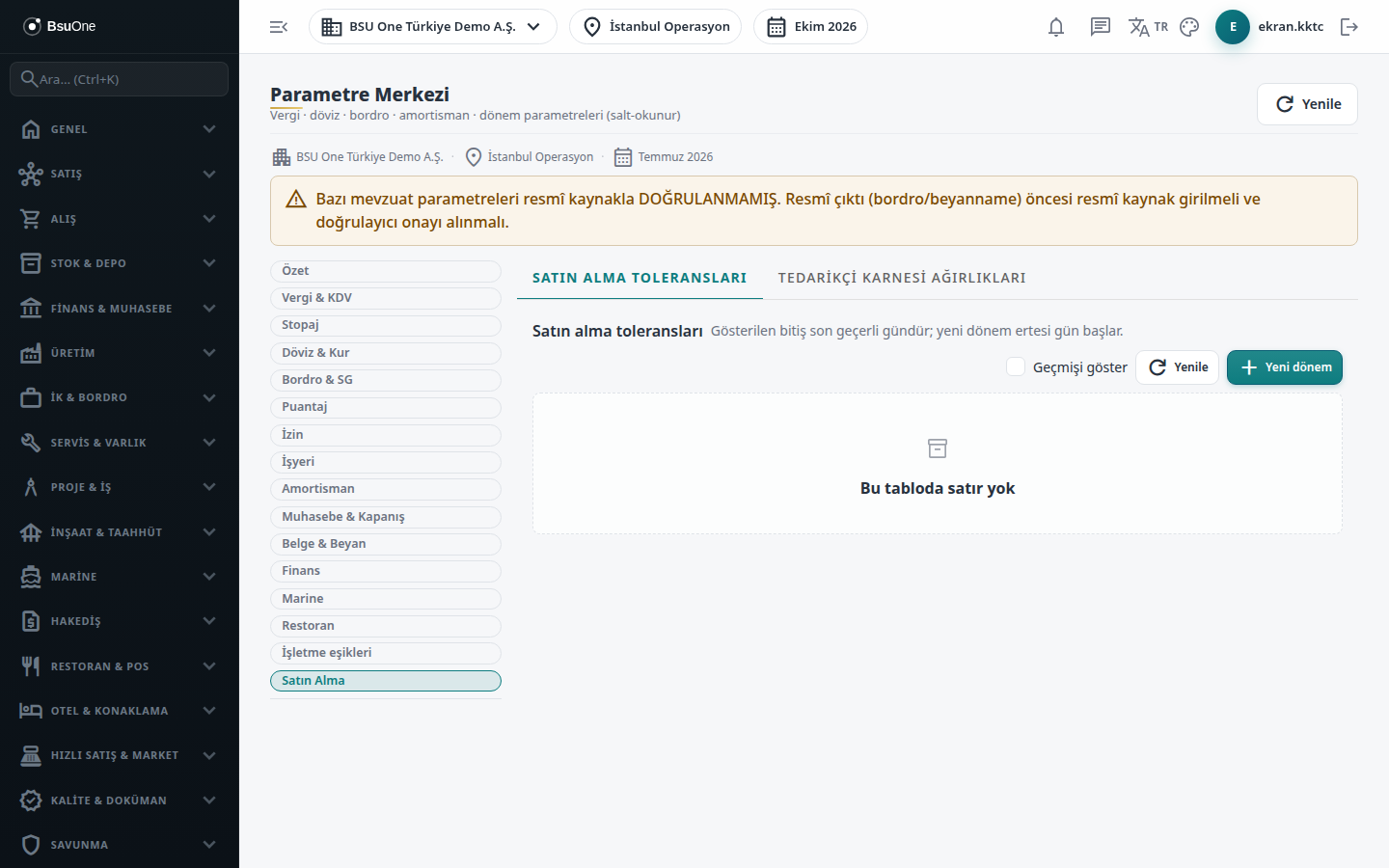The width and height of the screenshot is (1389, 868).
Task: Expand the Otel & Konaklama section
Action: click(120, 711)
